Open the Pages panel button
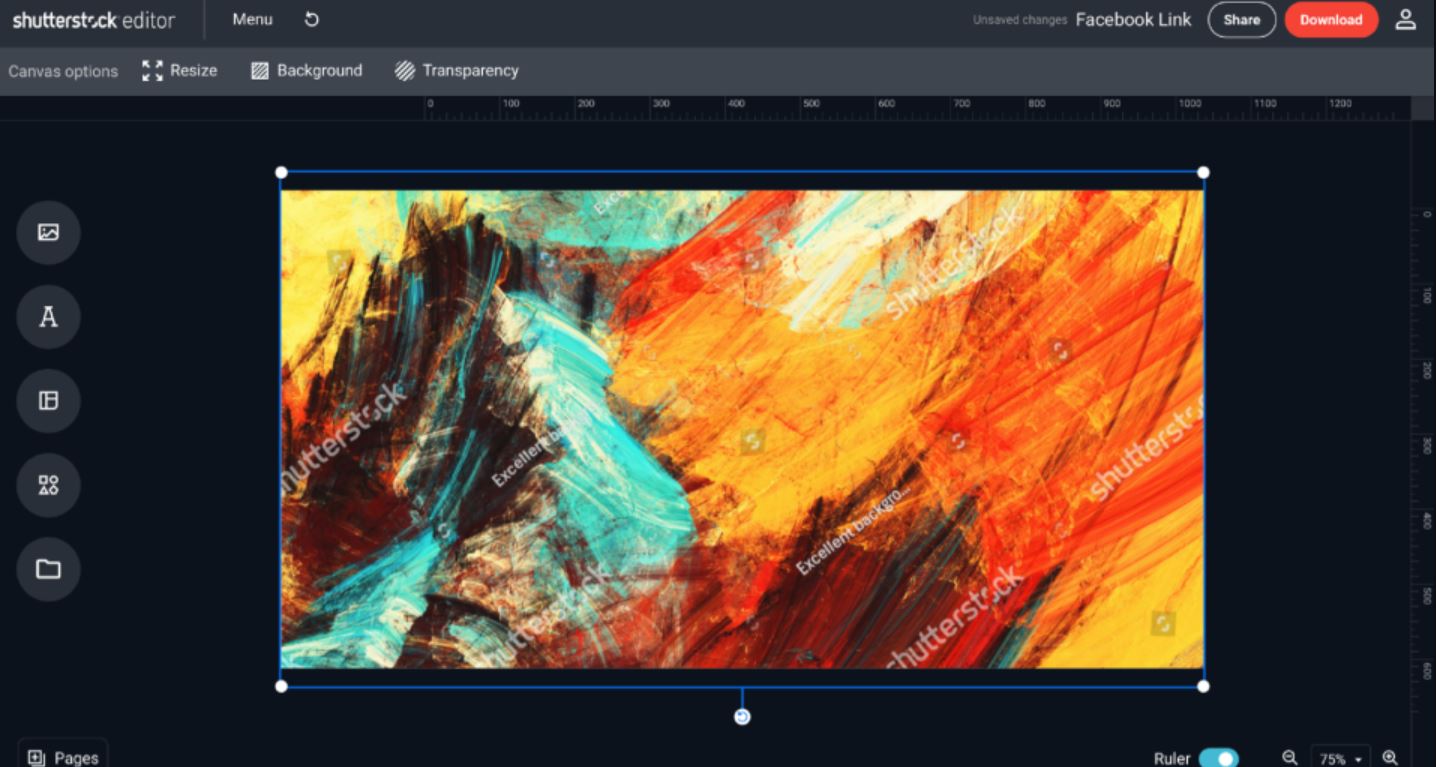1436x767 pixels. point(63,756)
